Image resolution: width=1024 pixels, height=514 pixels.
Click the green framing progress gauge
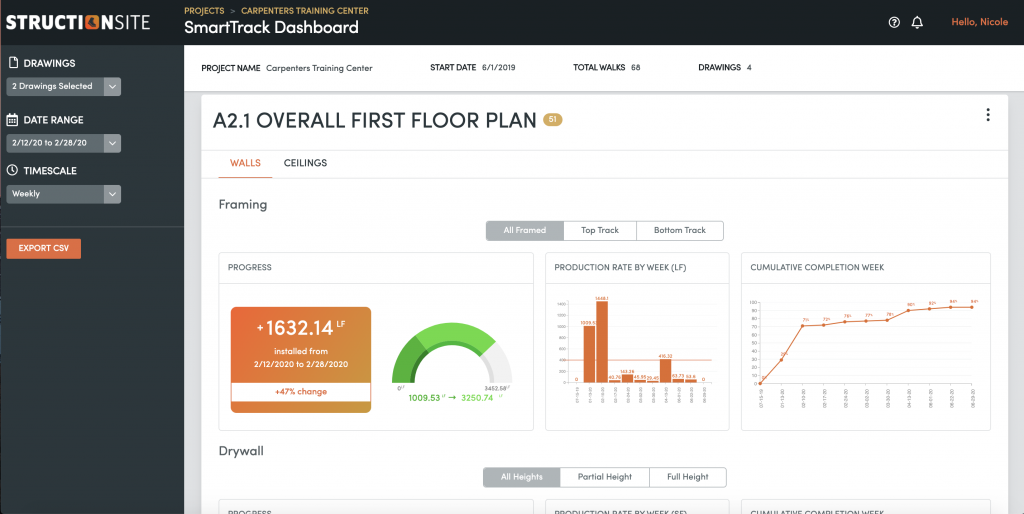pyautogui.click(x=452, y=353)
